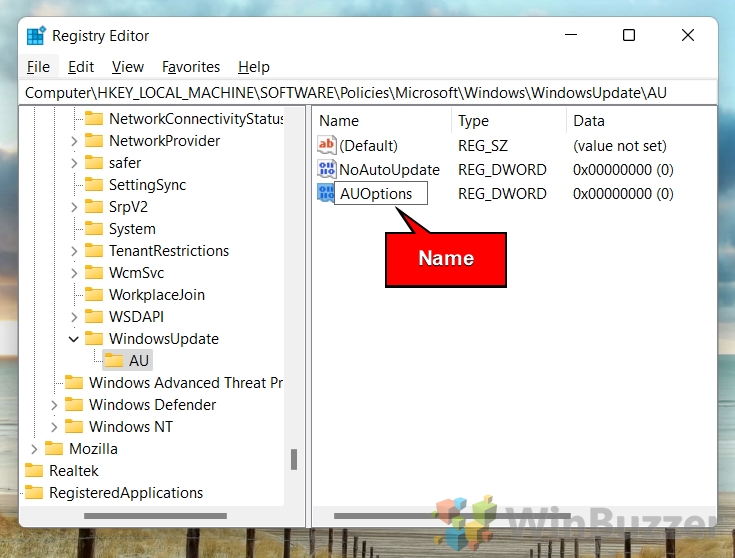This screenshot has width=735, height=558.
Task: Select the Windows Advanced Threat folder icon
Action: click(x=74, y=383)
